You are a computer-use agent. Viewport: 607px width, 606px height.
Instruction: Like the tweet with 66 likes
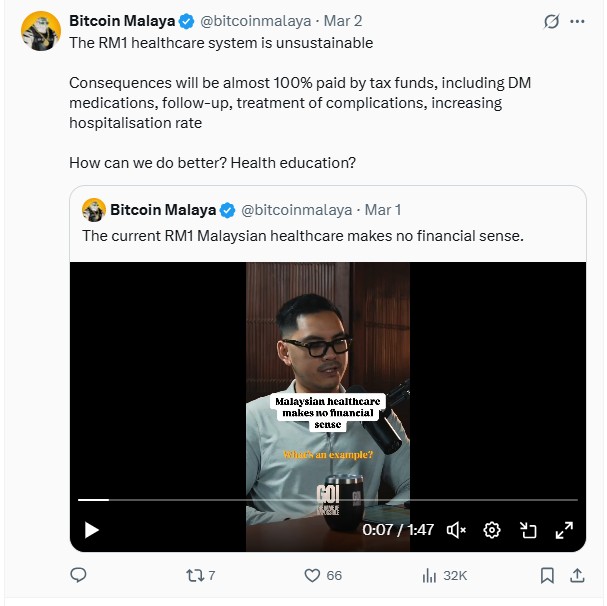[323, 575]
